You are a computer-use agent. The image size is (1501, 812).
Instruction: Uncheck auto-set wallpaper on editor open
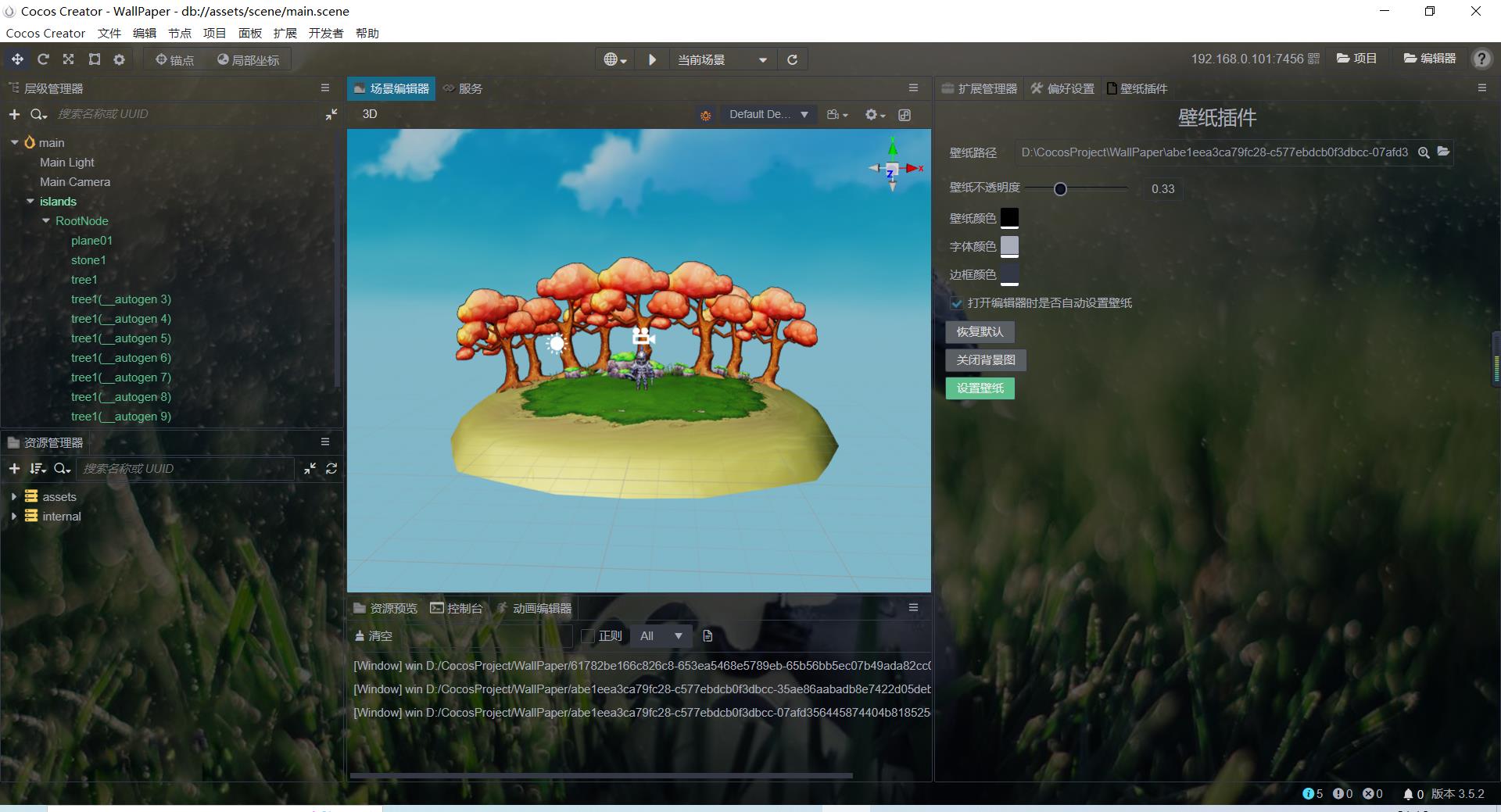click(956, 302)
